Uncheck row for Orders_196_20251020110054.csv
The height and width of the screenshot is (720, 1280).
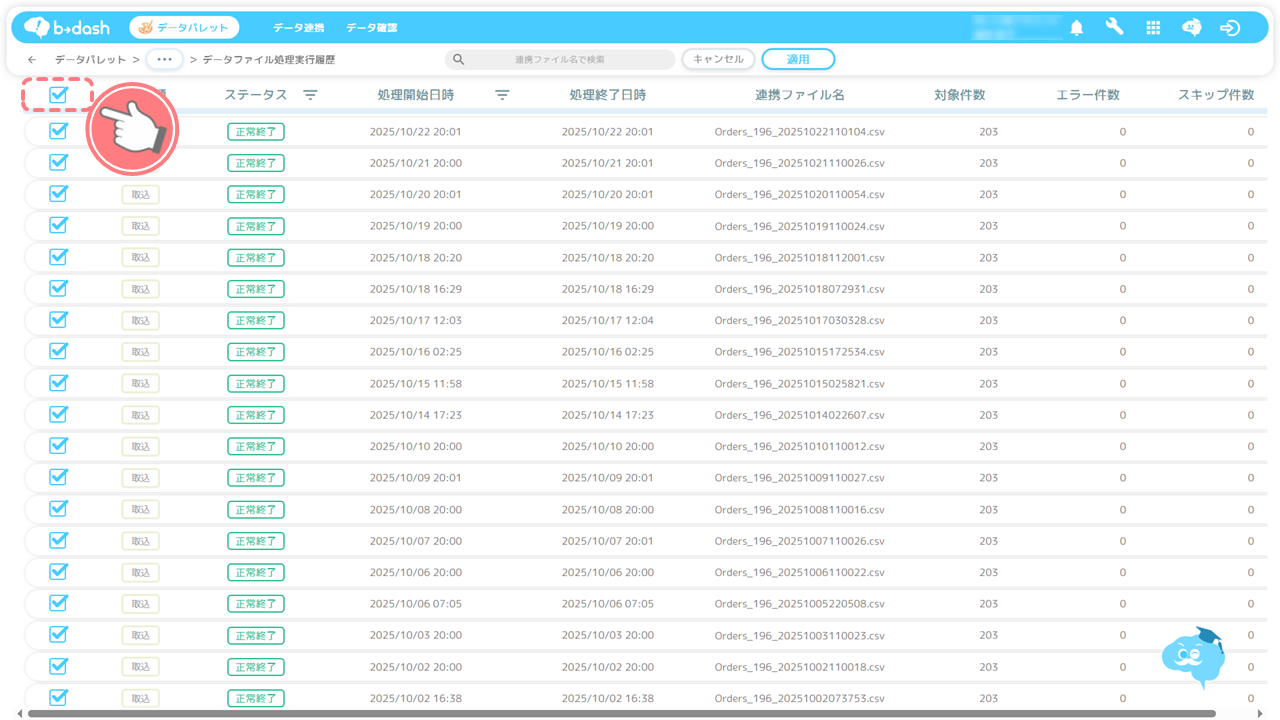click(58, 194)
